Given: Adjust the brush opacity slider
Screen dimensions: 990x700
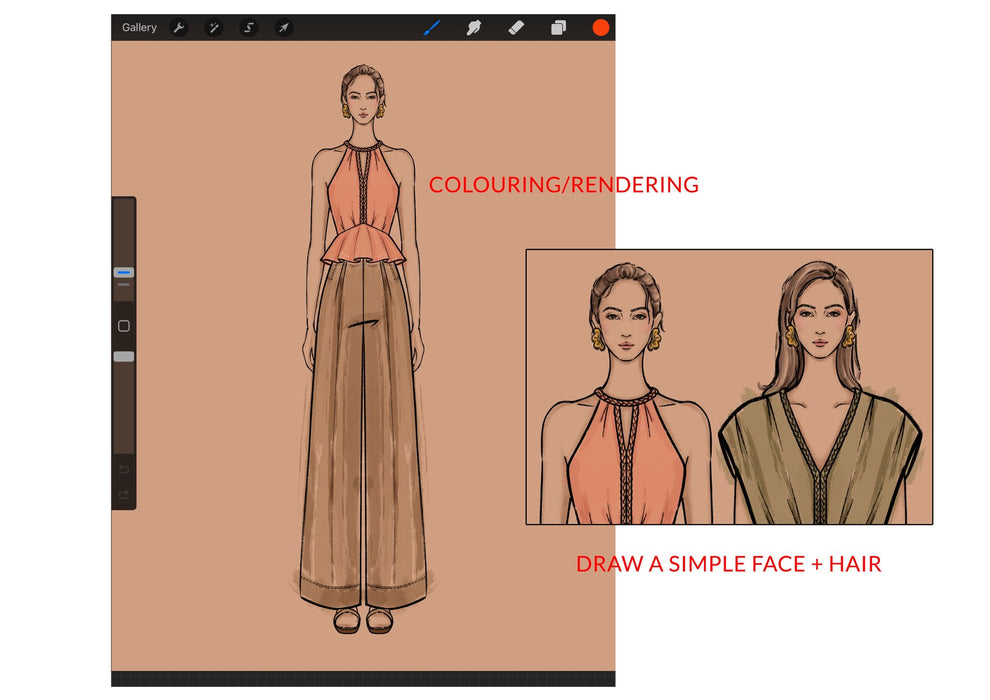Looking at the screenshot, I should point(122,355).
